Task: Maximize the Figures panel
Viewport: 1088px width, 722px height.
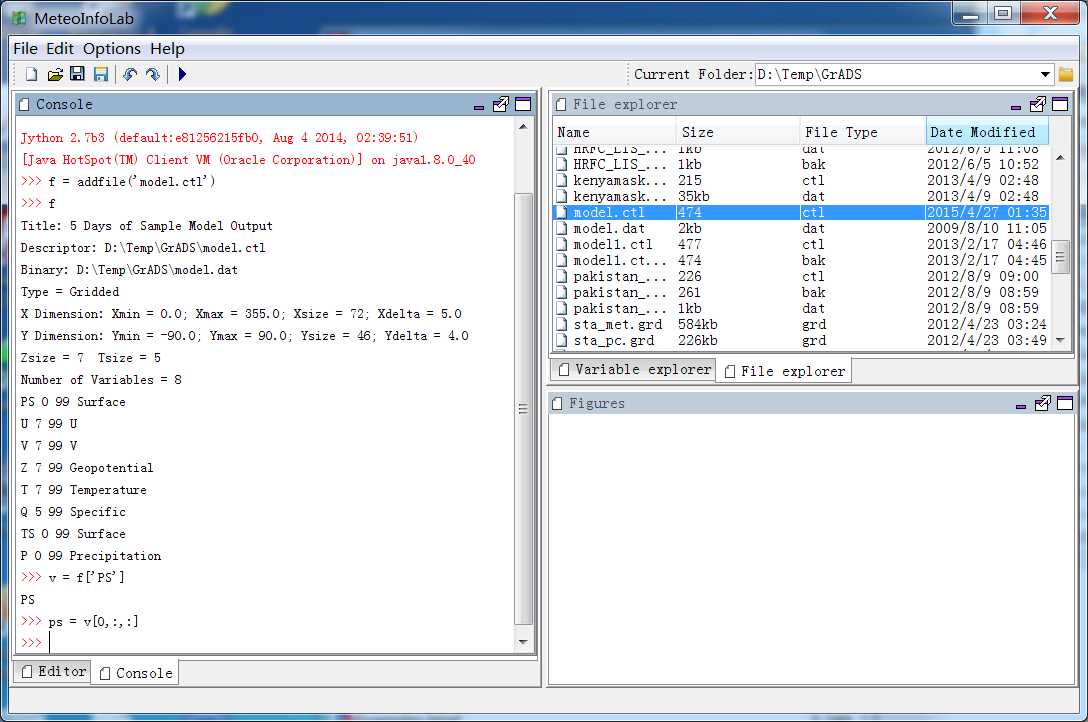Action: point(1065,403)
